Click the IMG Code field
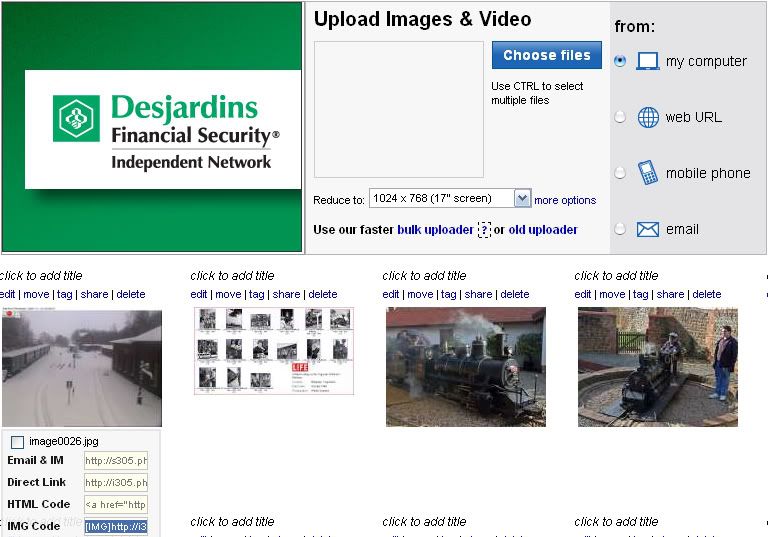Viewport: 768px width, 537px height. click(116, 527)
